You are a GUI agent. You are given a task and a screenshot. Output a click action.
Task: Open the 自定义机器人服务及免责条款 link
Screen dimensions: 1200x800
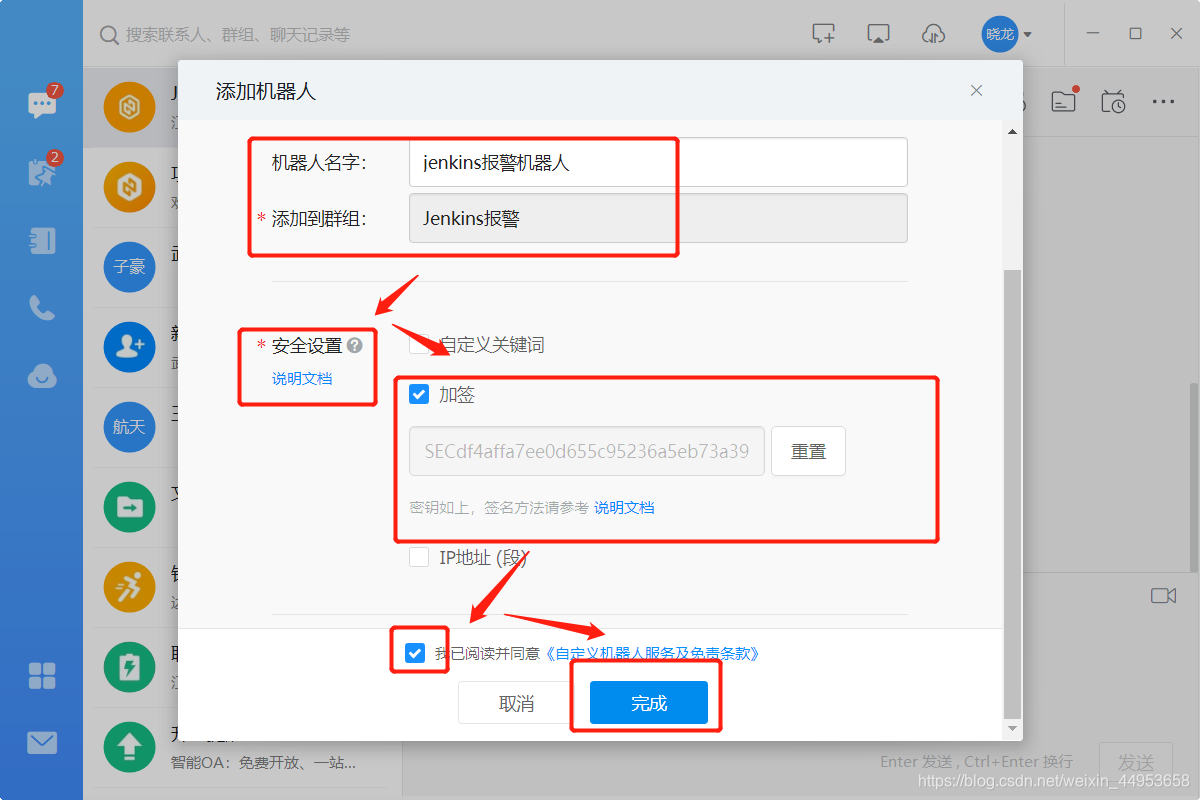click(x=652, y=653)
